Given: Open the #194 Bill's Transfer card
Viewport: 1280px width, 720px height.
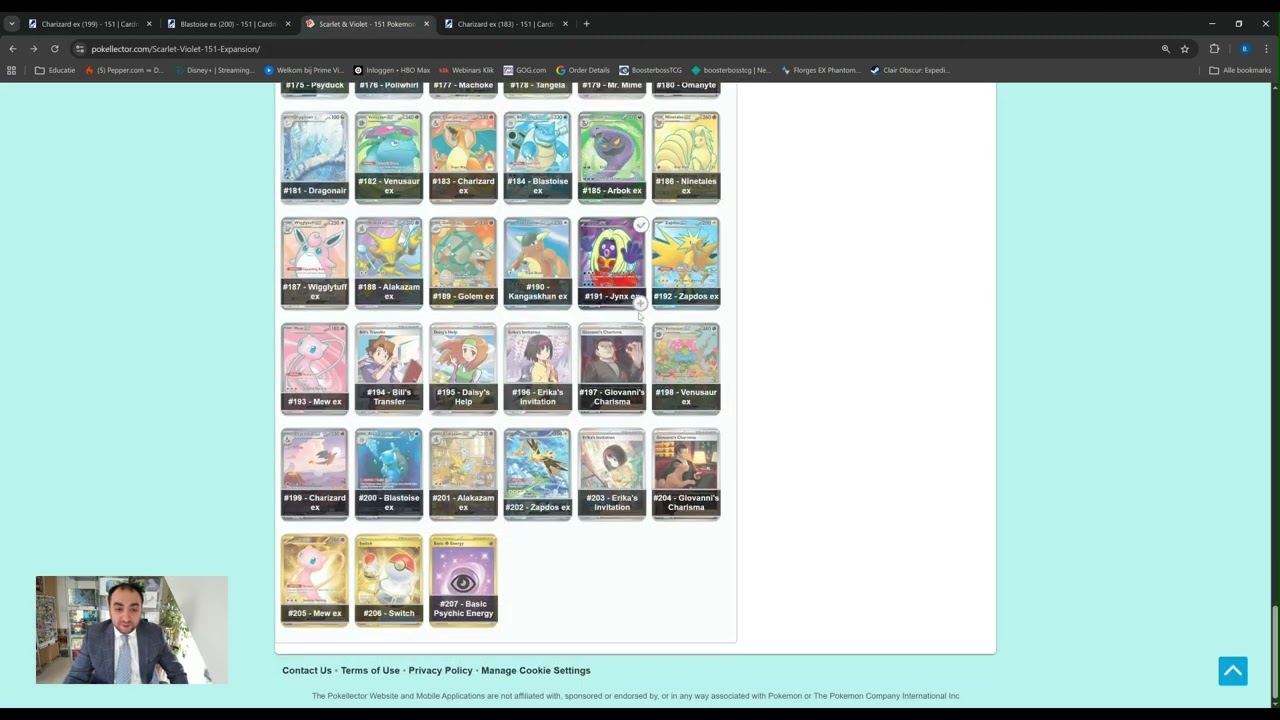Looking at the screenshot, I should (x=389, y=368).
